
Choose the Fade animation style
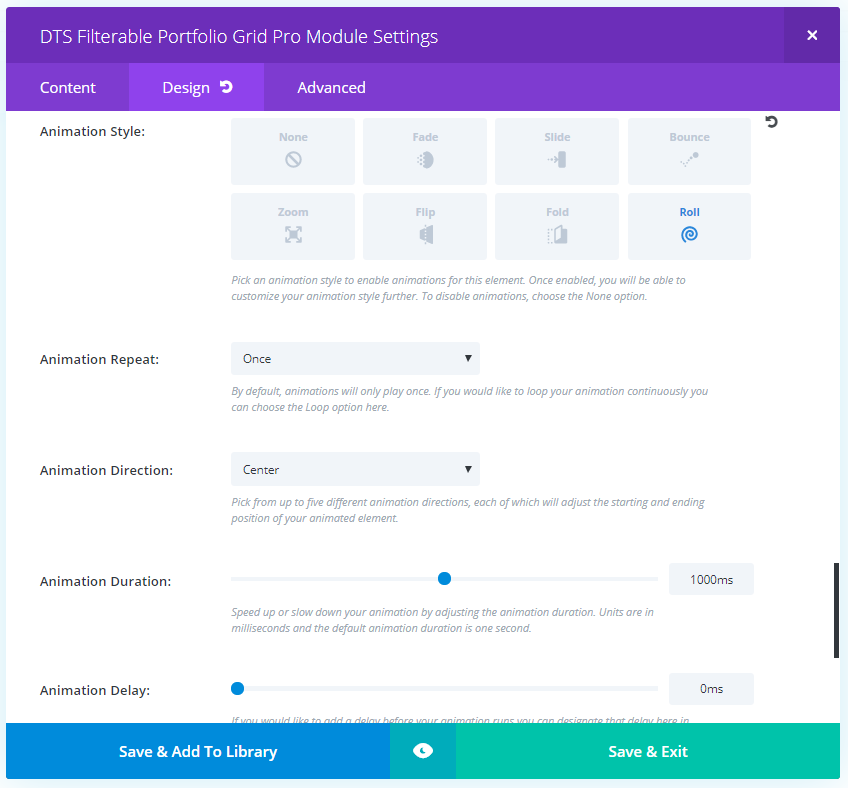(x=425, y=151)
